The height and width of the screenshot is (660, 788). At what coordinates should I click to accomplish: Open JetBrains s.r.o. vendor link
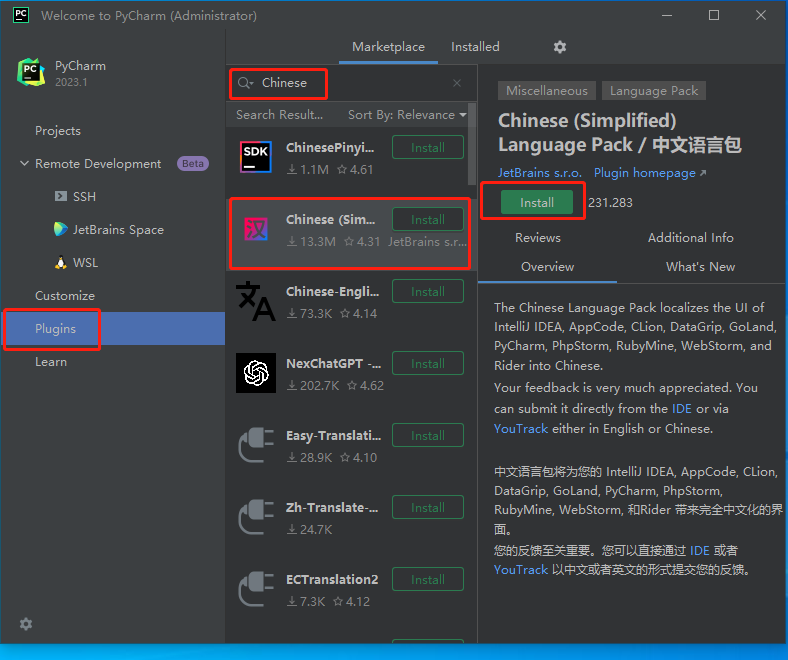[x=540, y=172]
